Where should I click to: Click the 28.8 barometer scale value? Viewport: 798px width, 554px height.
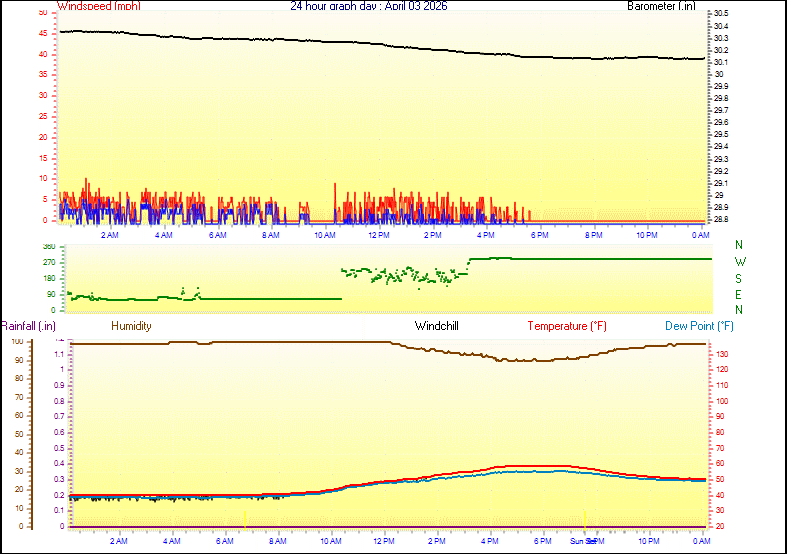pos(719,219)
